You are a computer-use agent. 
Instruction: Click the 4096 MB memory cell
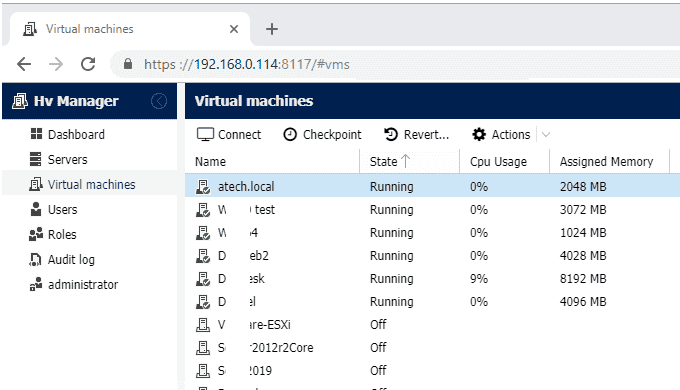(x=583, y=302)
